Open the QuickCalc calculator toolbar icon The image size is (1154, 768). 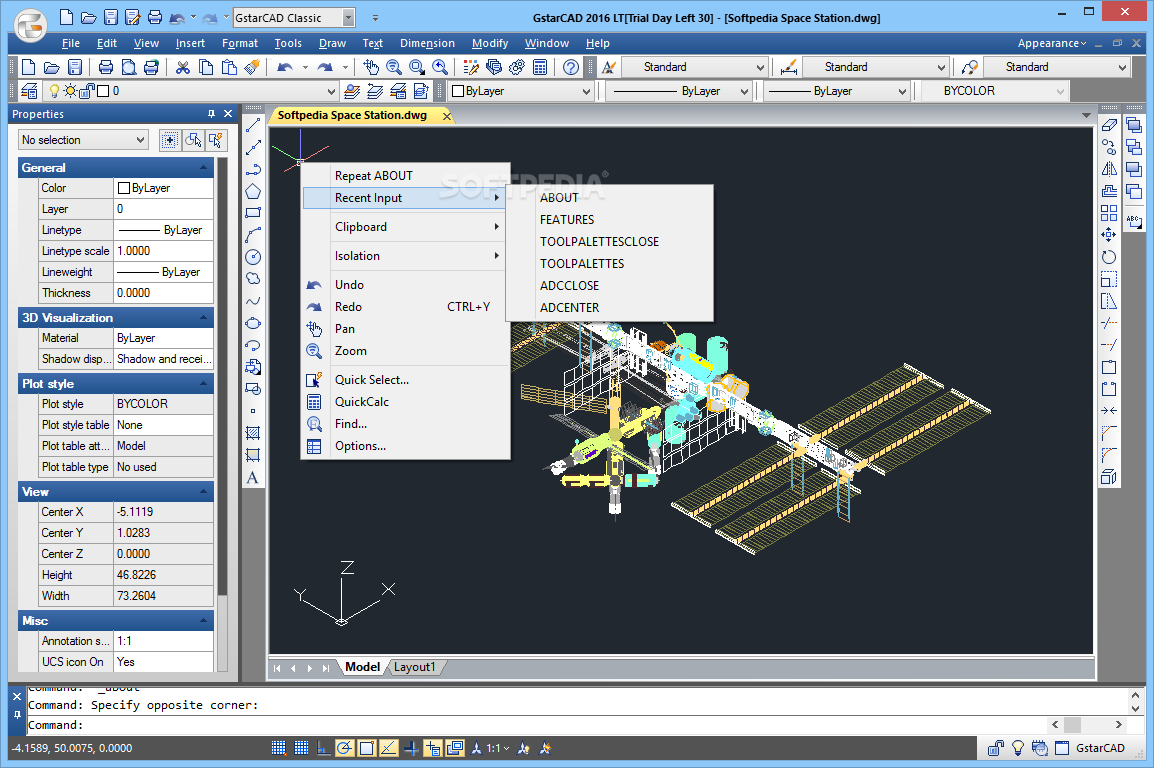click(540, 68)
